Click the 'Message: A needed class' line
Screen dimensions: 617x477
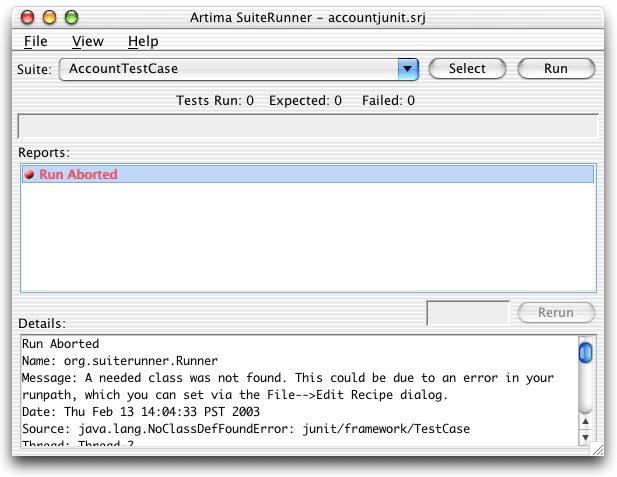[x=288, y=378]
